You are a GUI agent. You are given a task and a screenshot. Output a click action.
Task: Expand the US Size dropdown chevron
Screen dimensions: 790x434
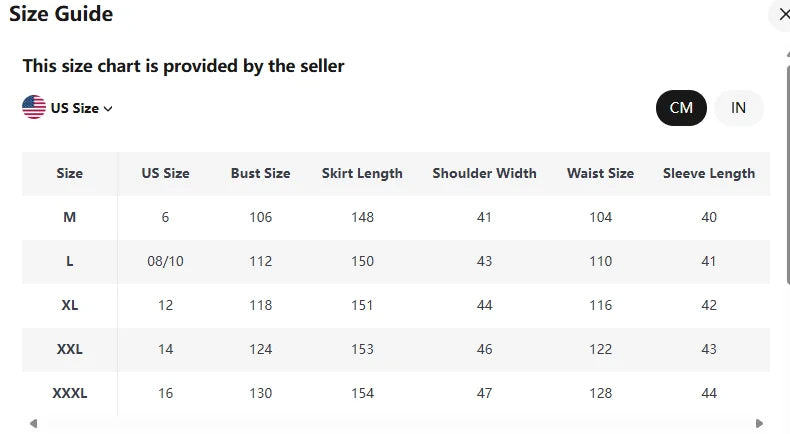(108, 109)
